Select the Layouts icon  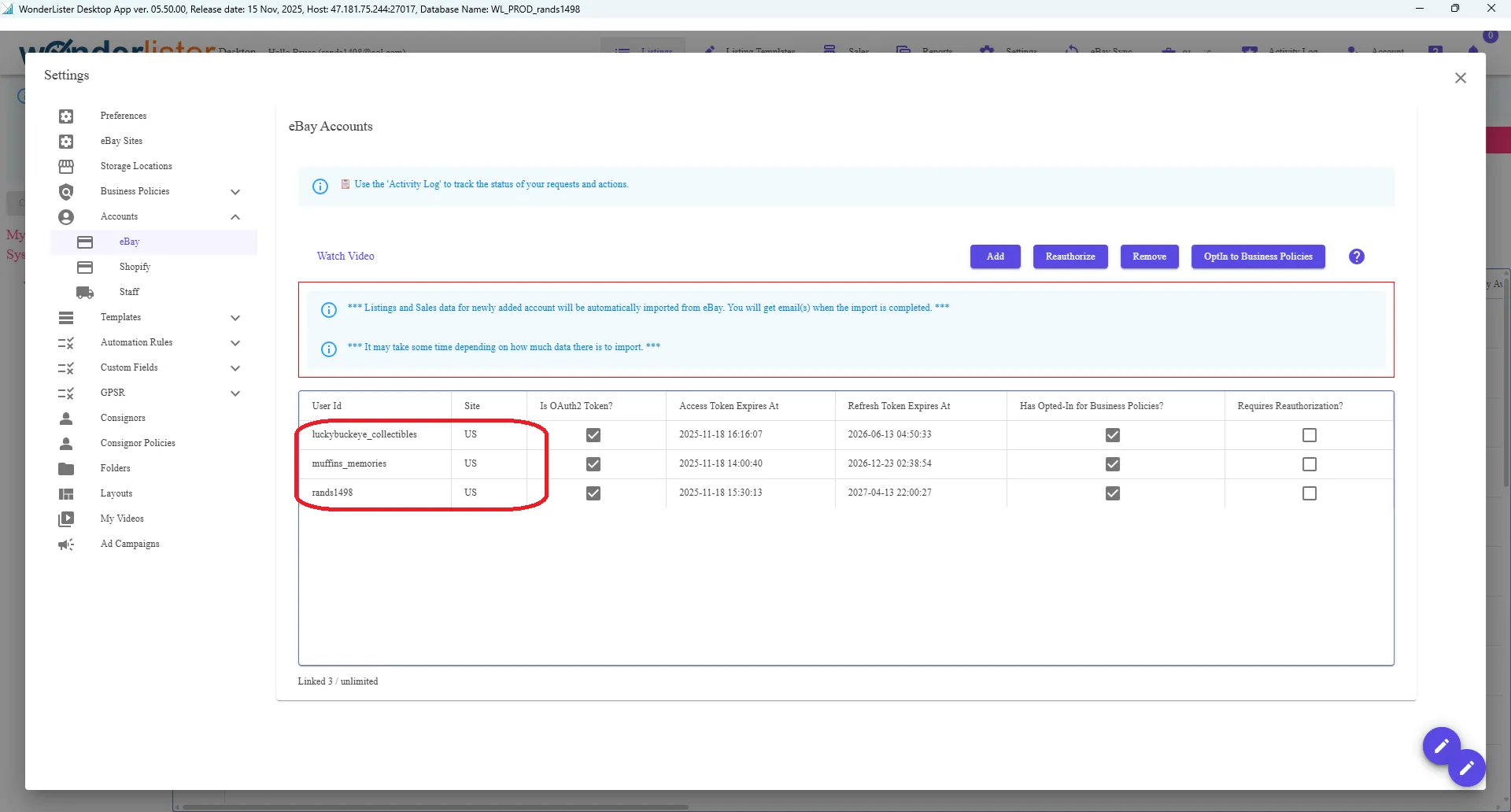coord(67,493)
